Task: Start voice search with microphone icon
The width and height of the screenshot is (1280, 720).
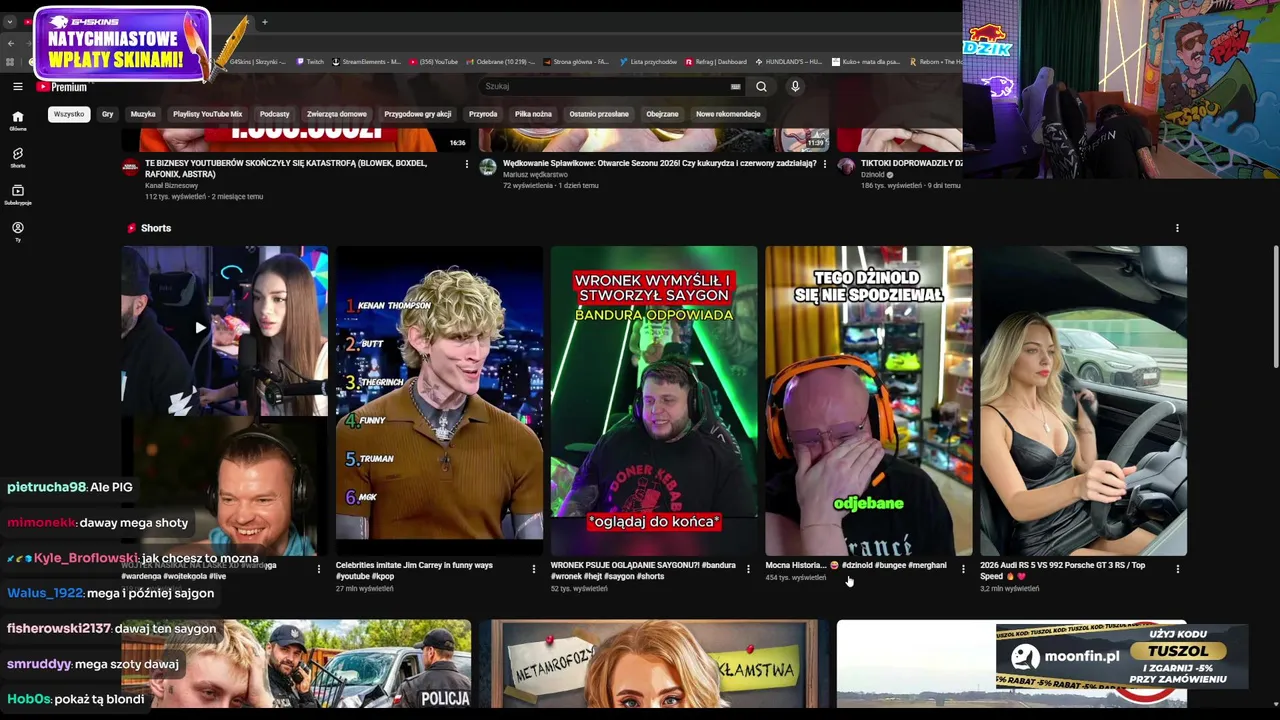Action: [795, 87]
